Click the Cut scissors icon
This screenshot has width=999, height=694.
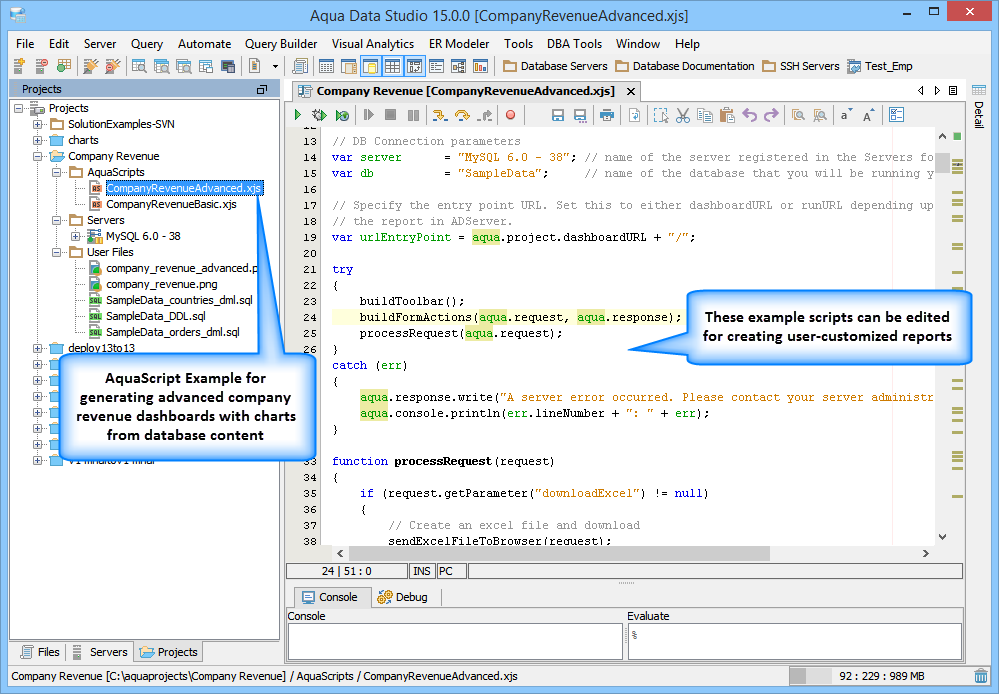(684, 116)
